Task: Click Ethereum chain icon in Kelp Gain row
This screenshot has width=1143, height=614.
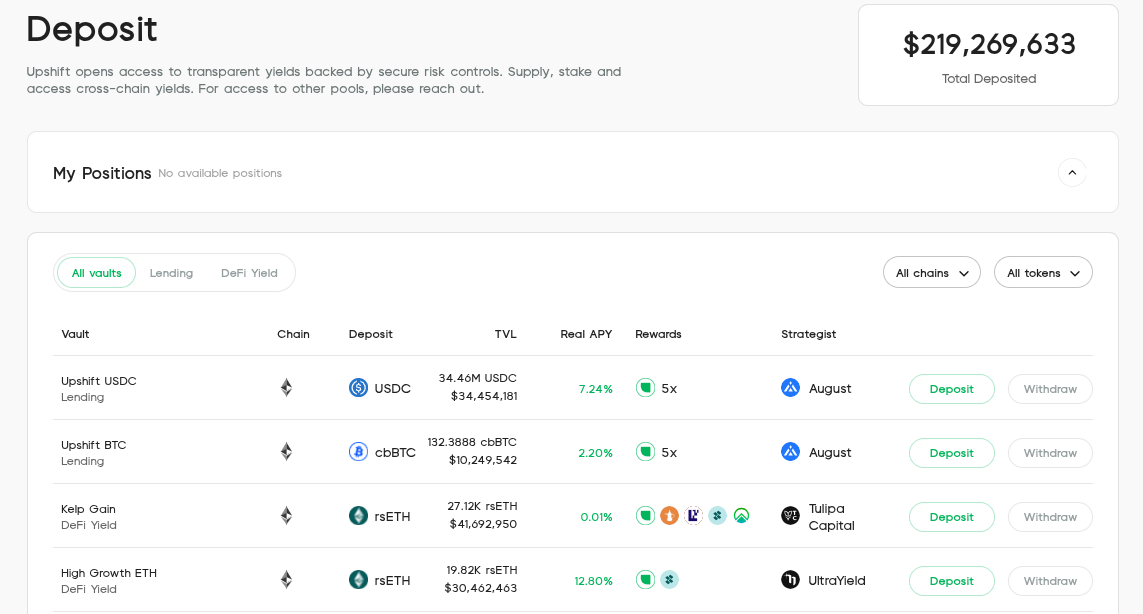Action: 286,516
